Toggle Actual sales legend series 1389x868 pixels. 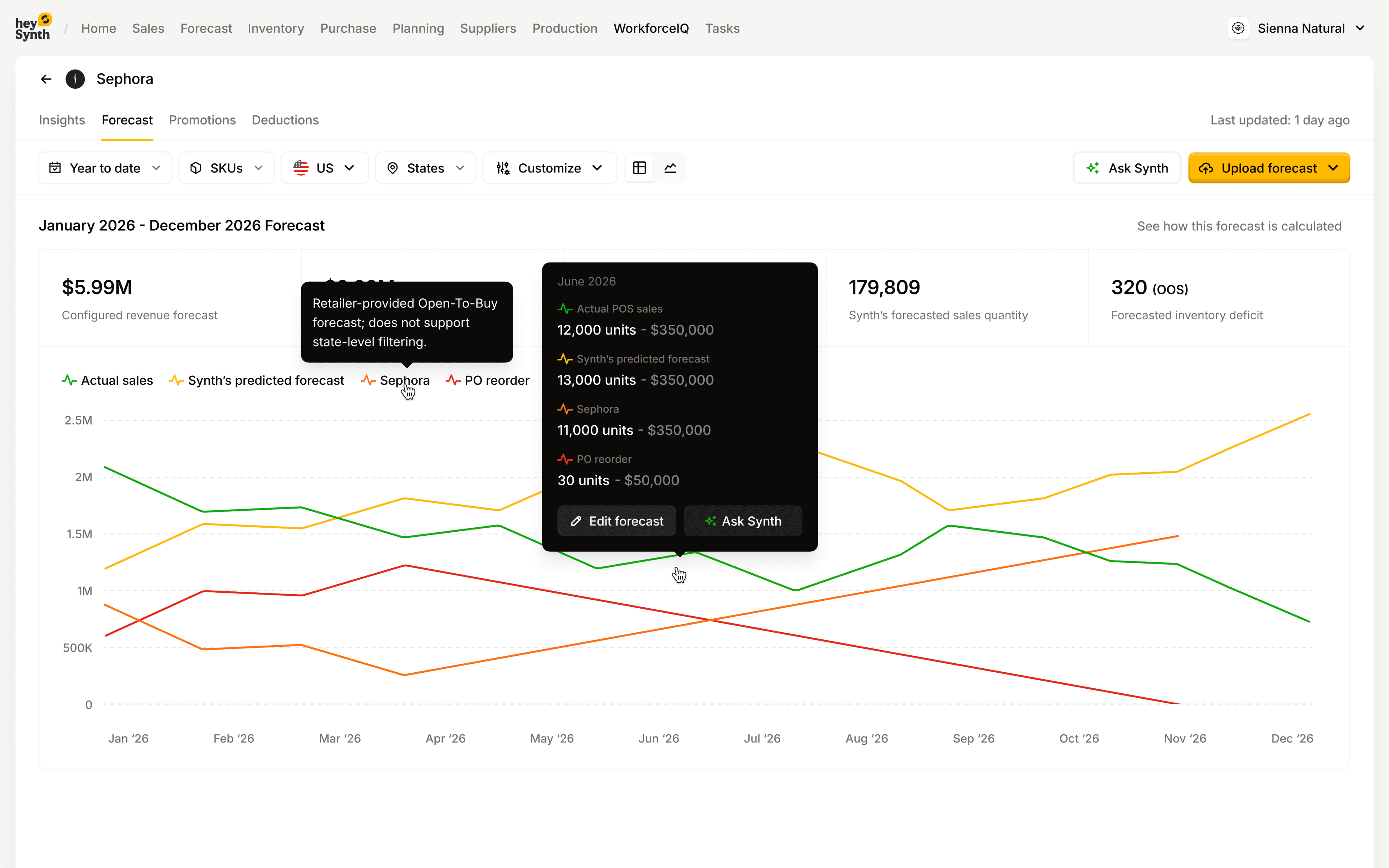(x=107, y=380)
